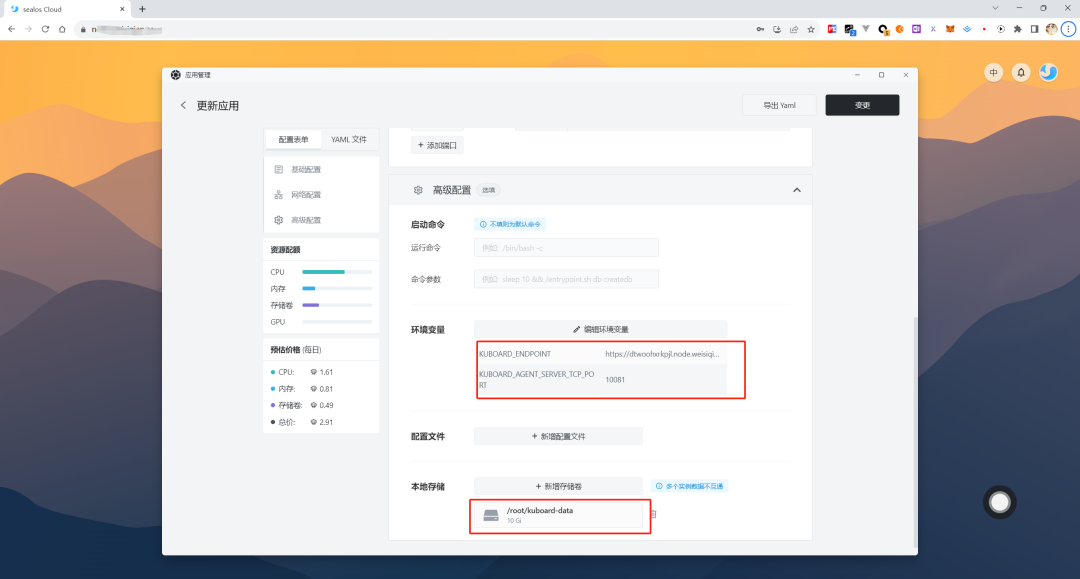Open a new browser tab

(143, 9)
